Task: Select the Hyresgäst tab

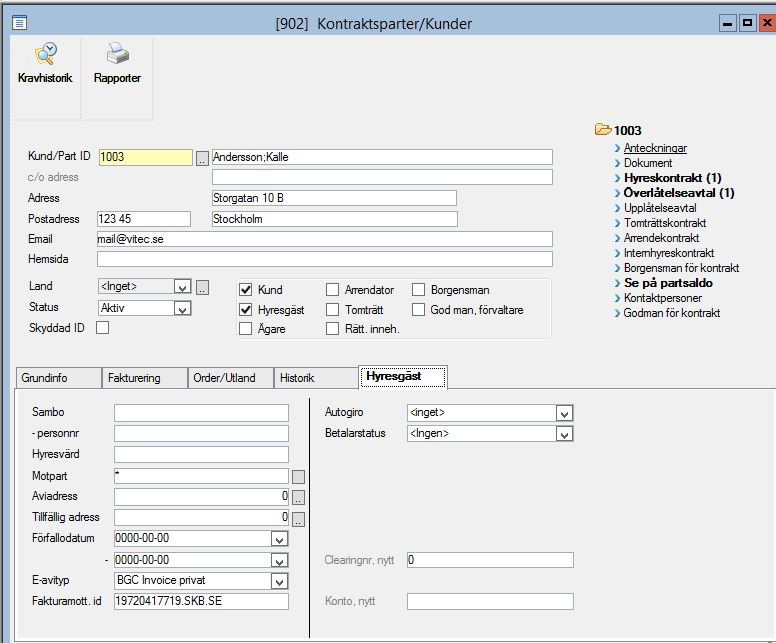Action: tap(403, 377)
